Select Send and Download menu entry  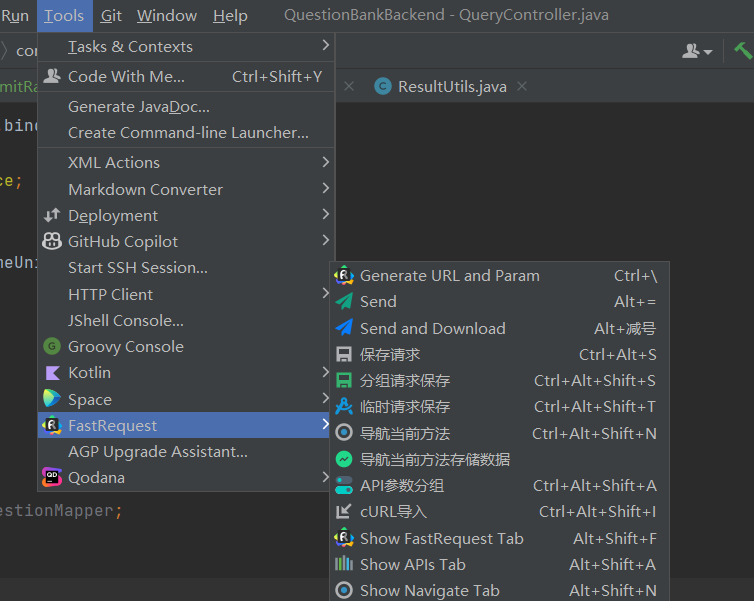pos(499,328)
